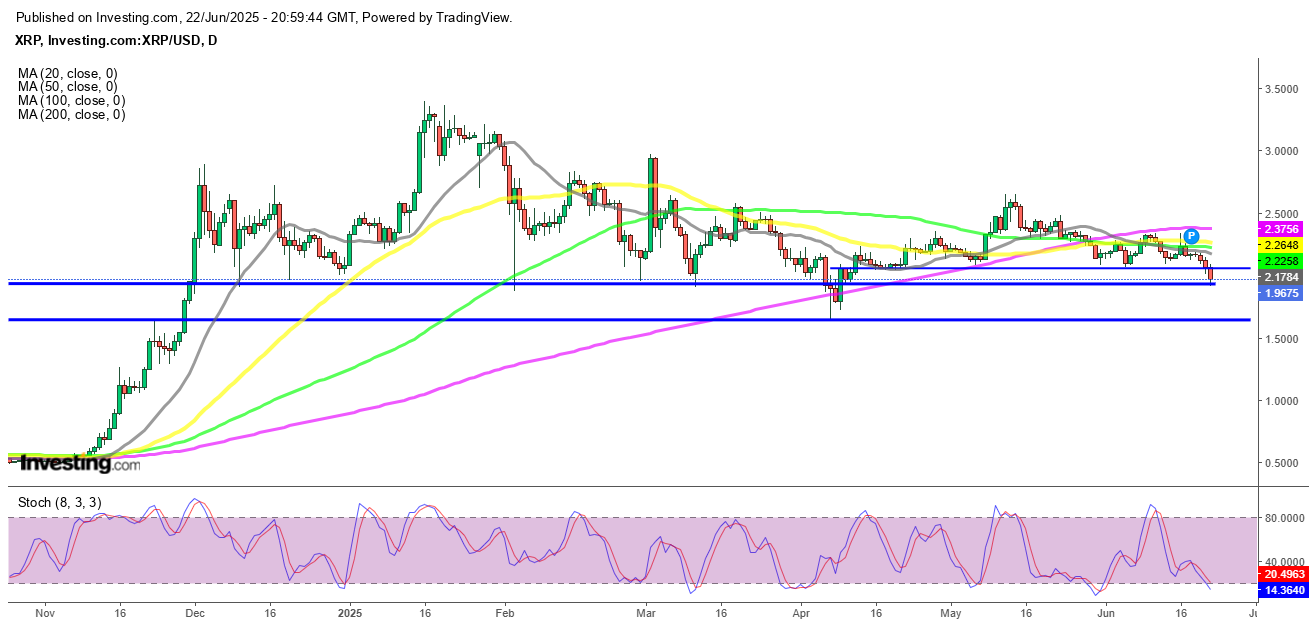Image resolution: width=1316 pixels, height=626 pixels.
Task: Click the XRP/USD symbol title text
Action: pyautogui.click(x=118, y=40)
